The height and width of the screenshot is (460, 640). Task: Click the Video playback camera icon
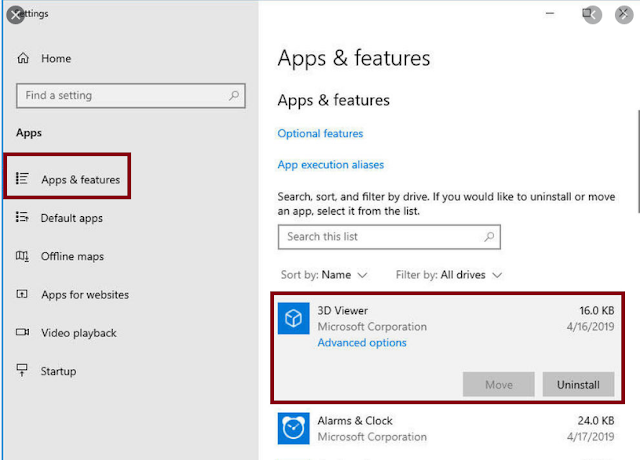(x=22, y=332)
